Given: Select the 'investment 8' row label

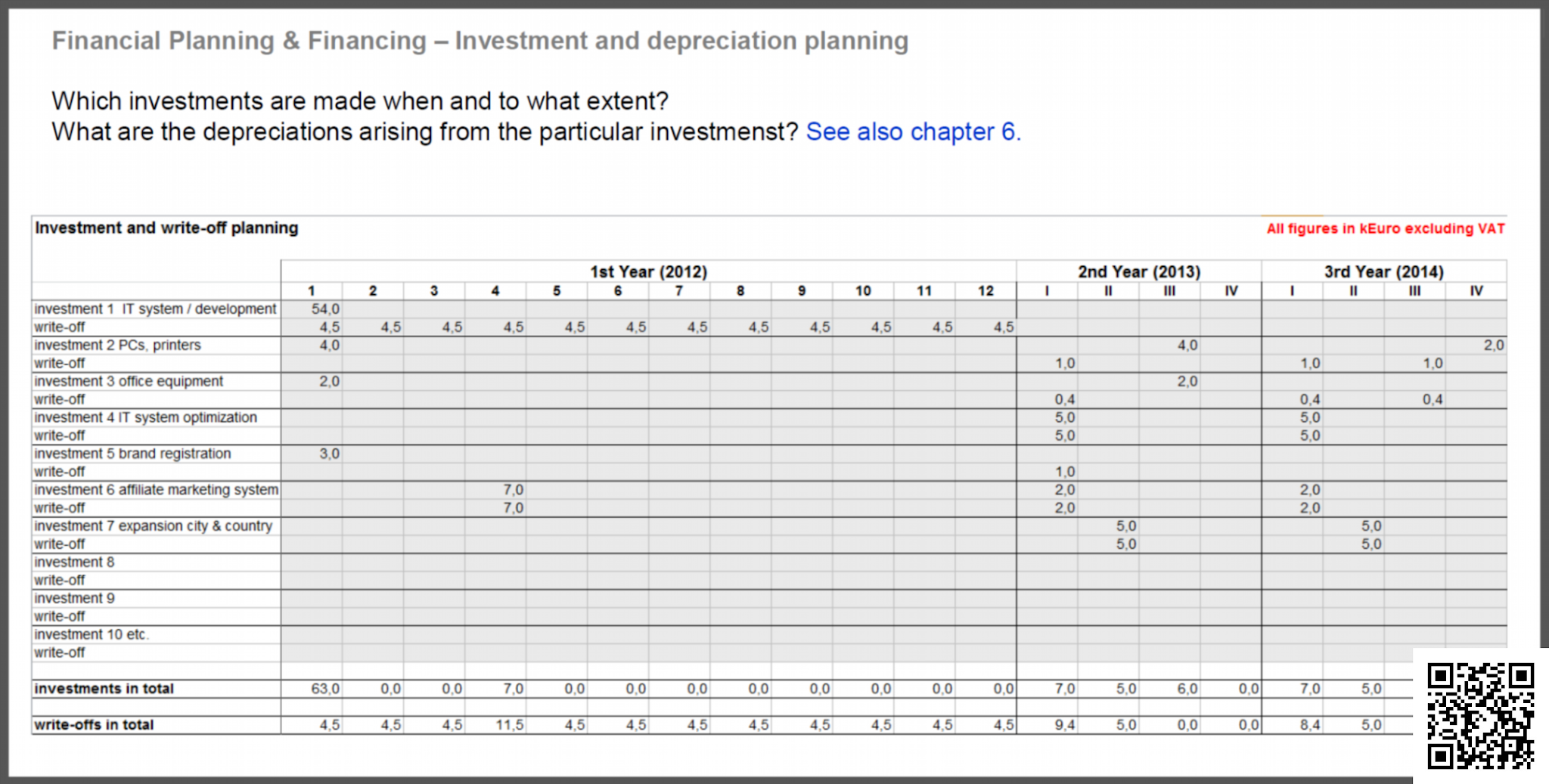Looking at the screenshot, I should click(74, 562).
